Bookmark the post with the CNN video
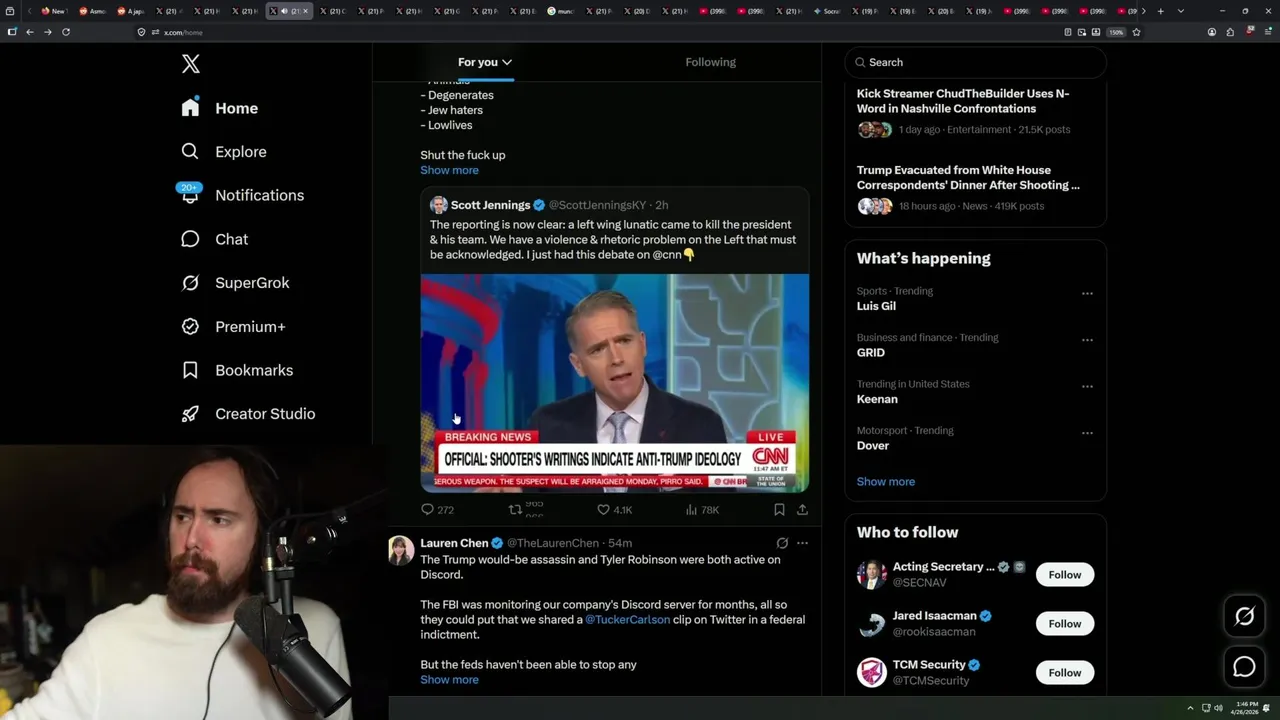 [x=779, y=510]
